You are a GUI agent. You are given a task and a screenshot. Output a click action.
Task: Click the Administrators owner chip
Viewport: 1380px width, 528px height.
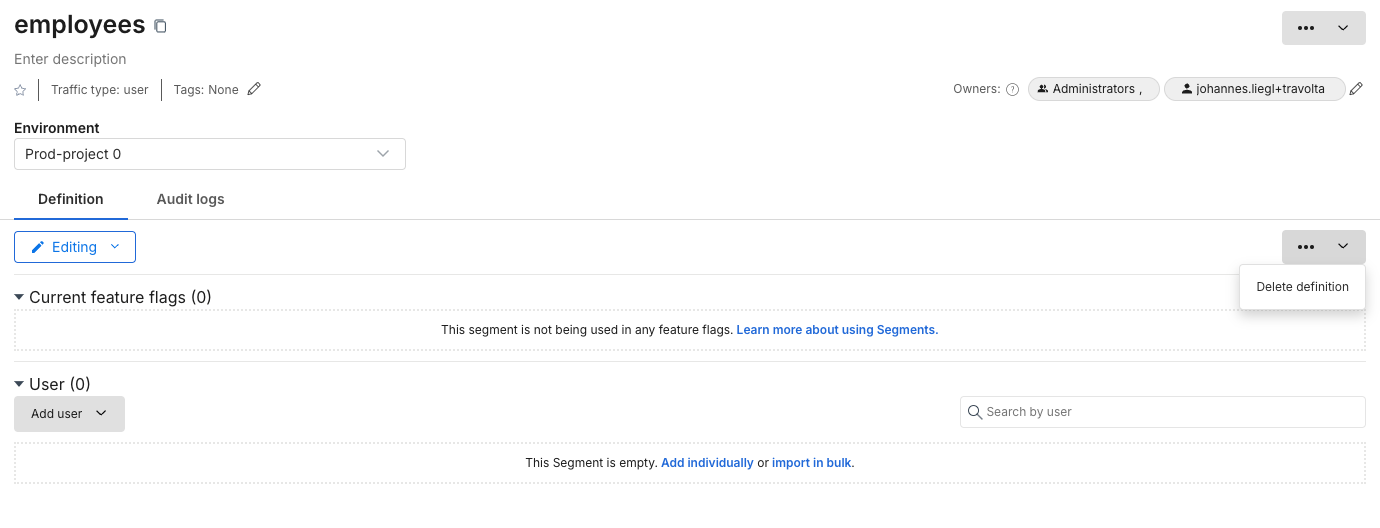(1094, 89)
